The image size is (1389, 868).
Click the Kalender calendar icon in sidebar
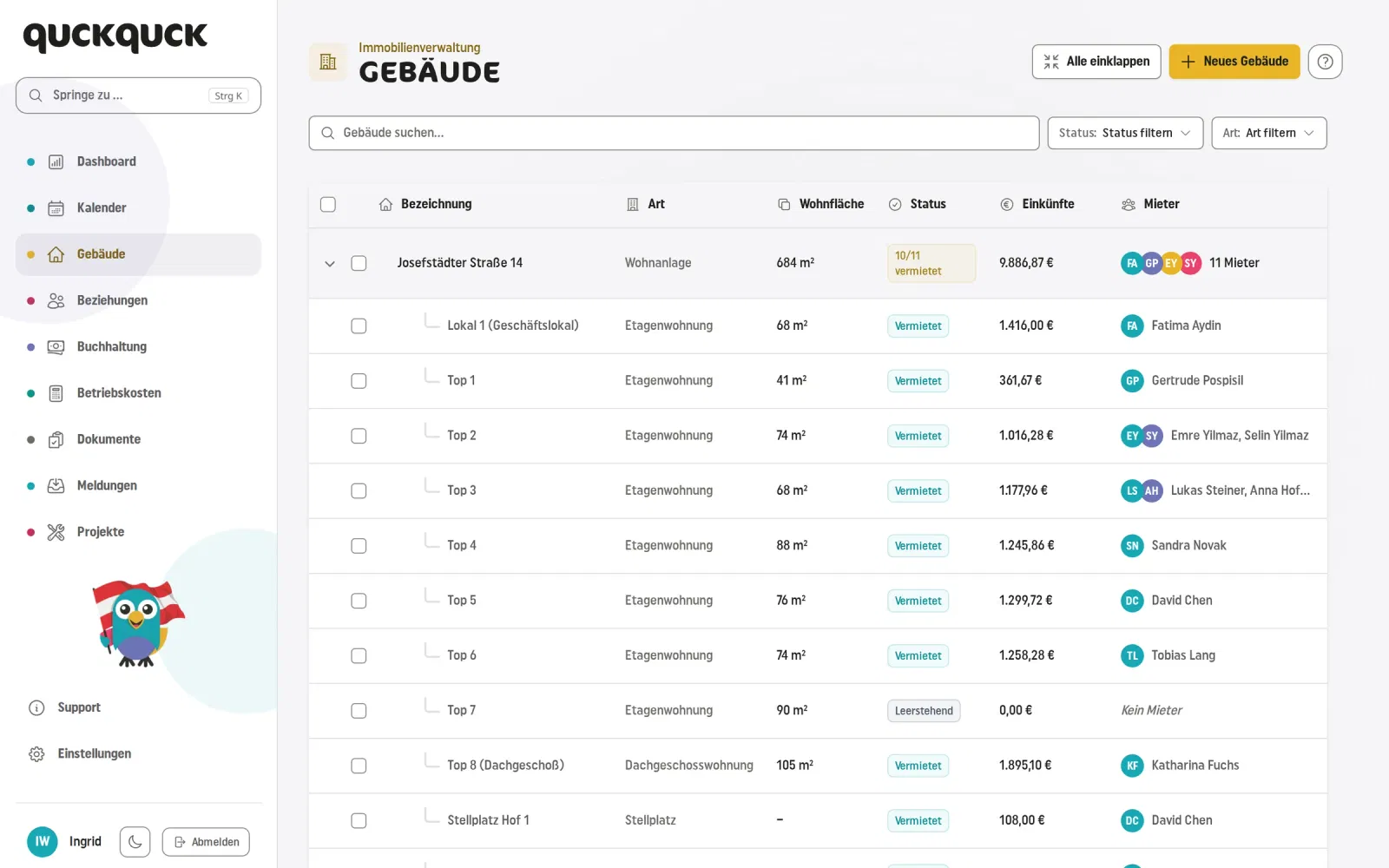click(56, 208)
